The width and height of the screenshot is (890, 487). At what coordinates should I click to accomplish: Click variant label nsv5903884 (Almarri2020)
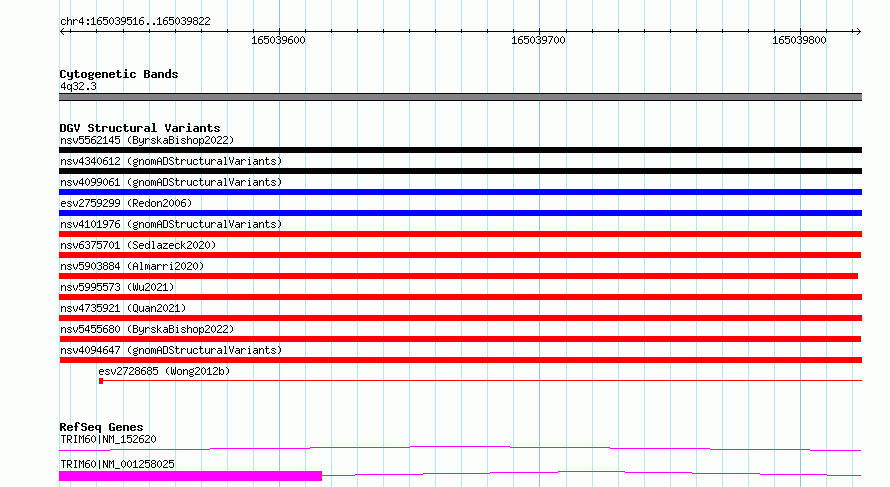click(x=132, y=266)
